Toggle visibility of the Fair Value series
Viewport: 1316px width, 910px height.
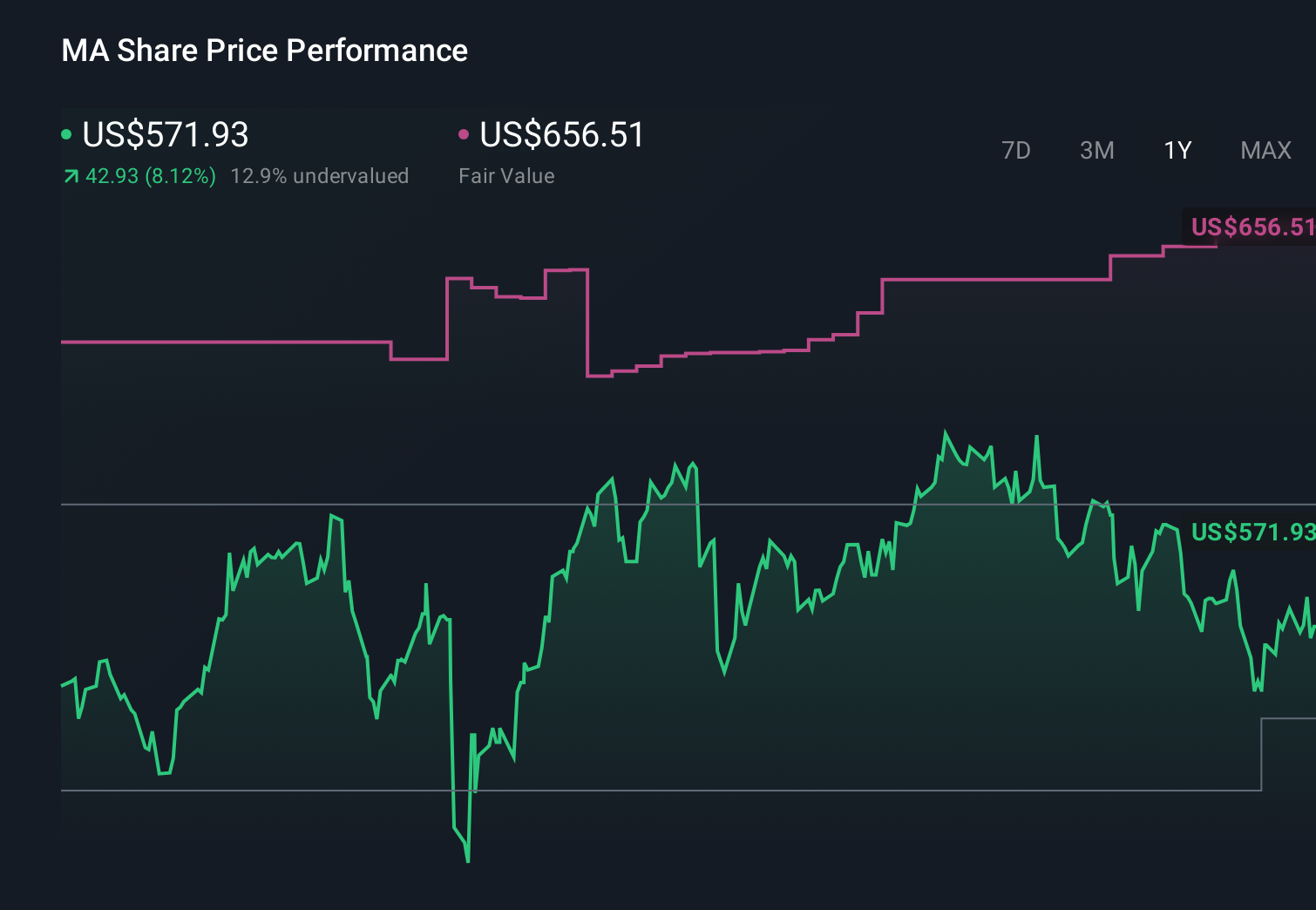(x=562, y=135)
